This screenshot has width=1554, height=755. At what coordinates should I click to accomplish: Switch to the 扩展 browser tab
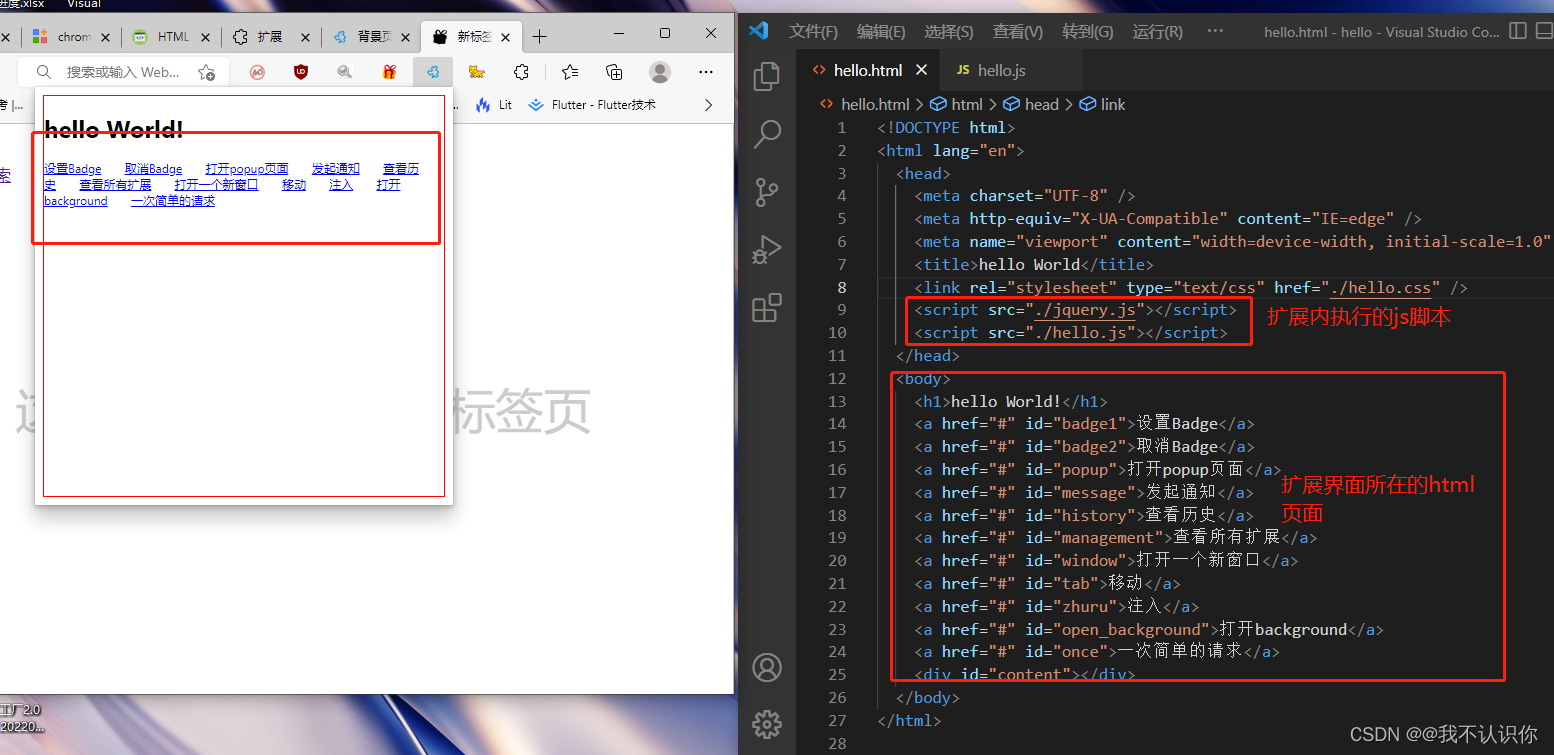(270, 37)
